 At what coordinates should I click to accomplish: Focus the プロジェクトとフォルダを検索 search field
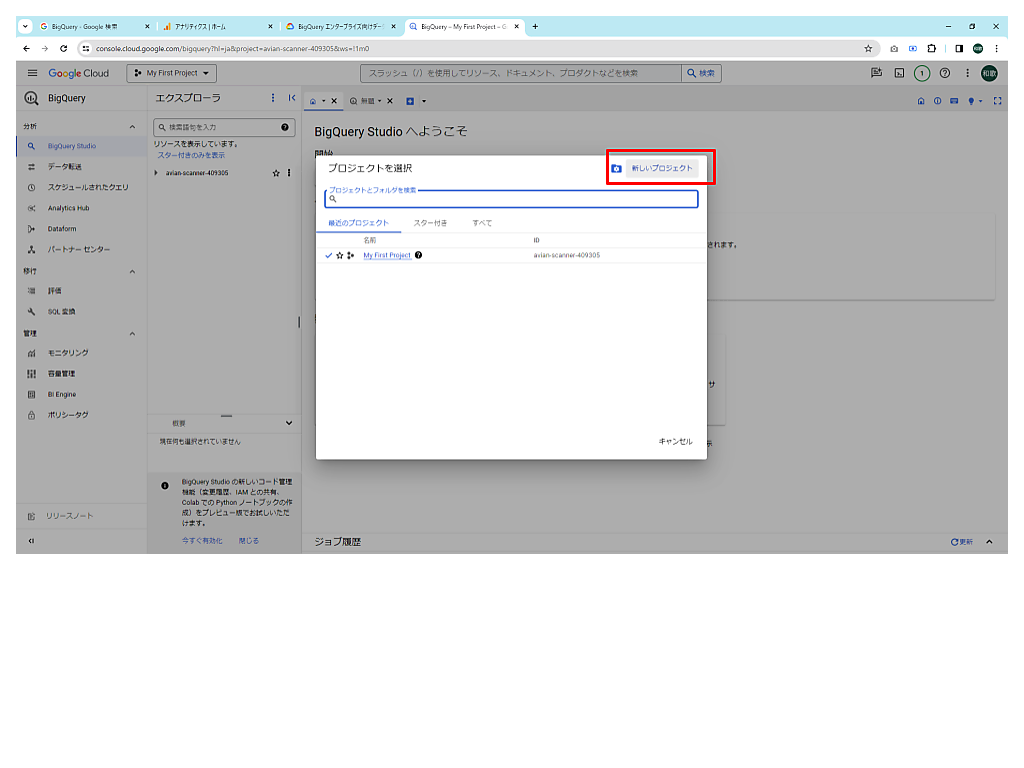(x=512, y=199)
